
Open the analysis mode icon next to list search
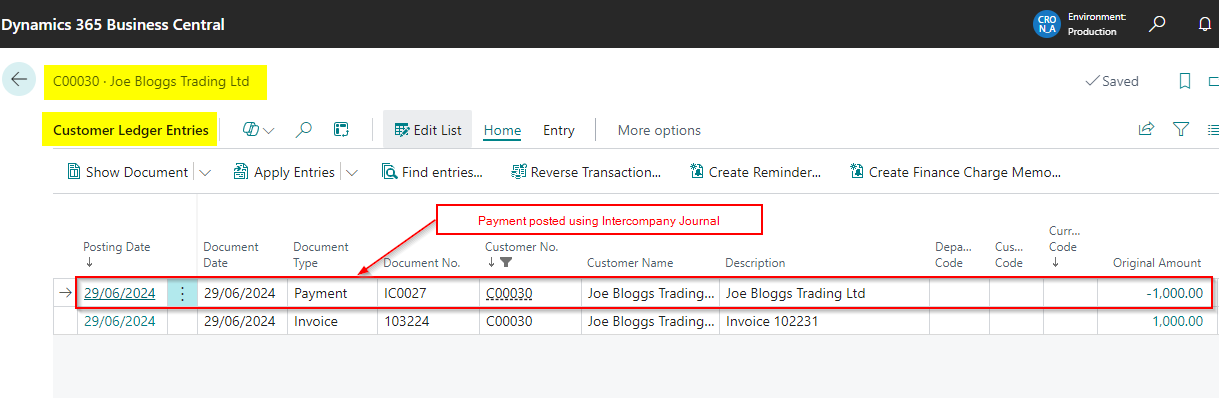point(341,130)
